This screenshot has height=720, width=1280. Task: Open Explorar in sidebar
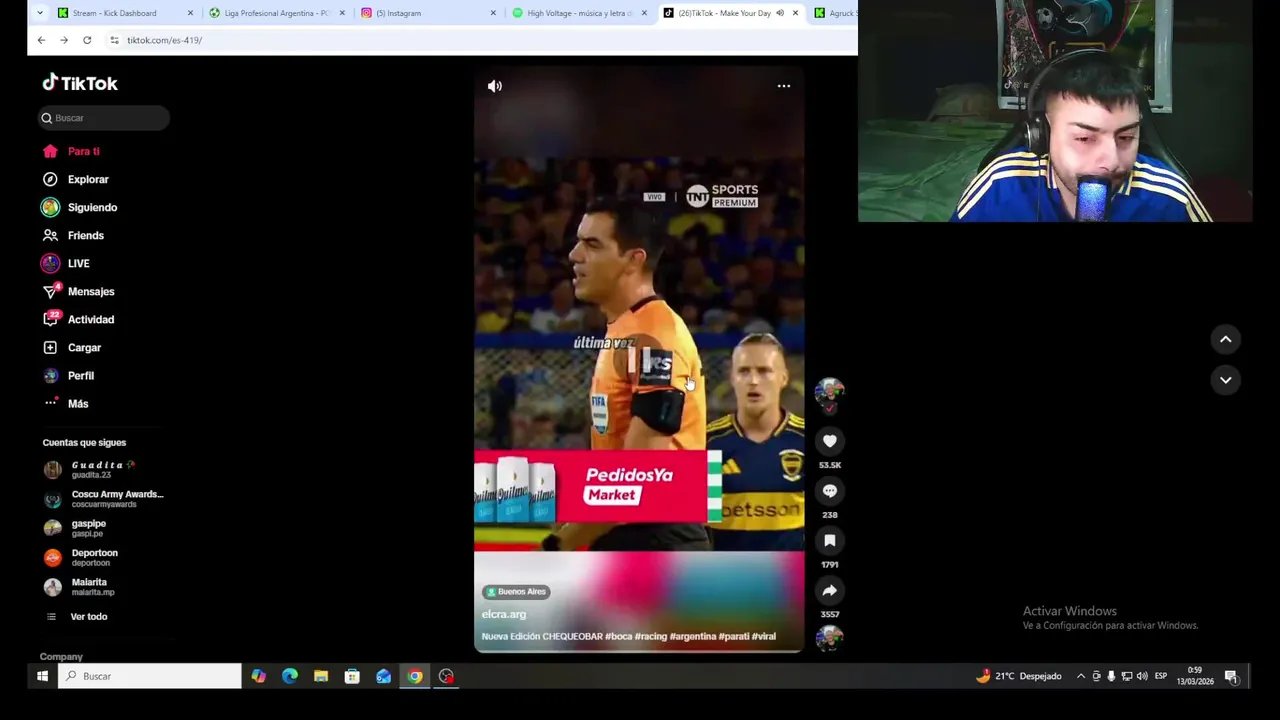coord(88,179)
